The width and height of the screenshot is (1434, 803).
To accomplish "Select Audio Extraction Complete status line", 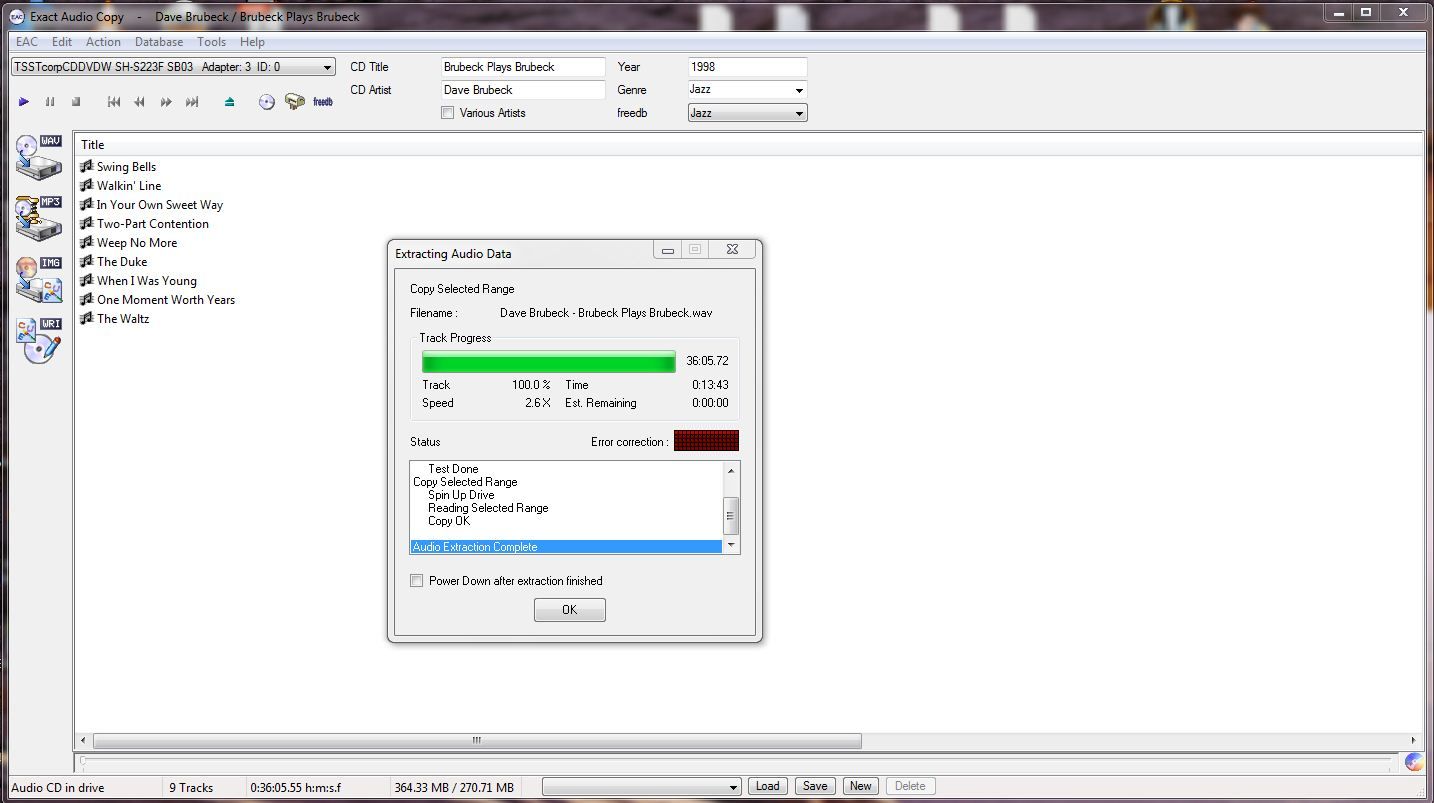I will point(566,547).
